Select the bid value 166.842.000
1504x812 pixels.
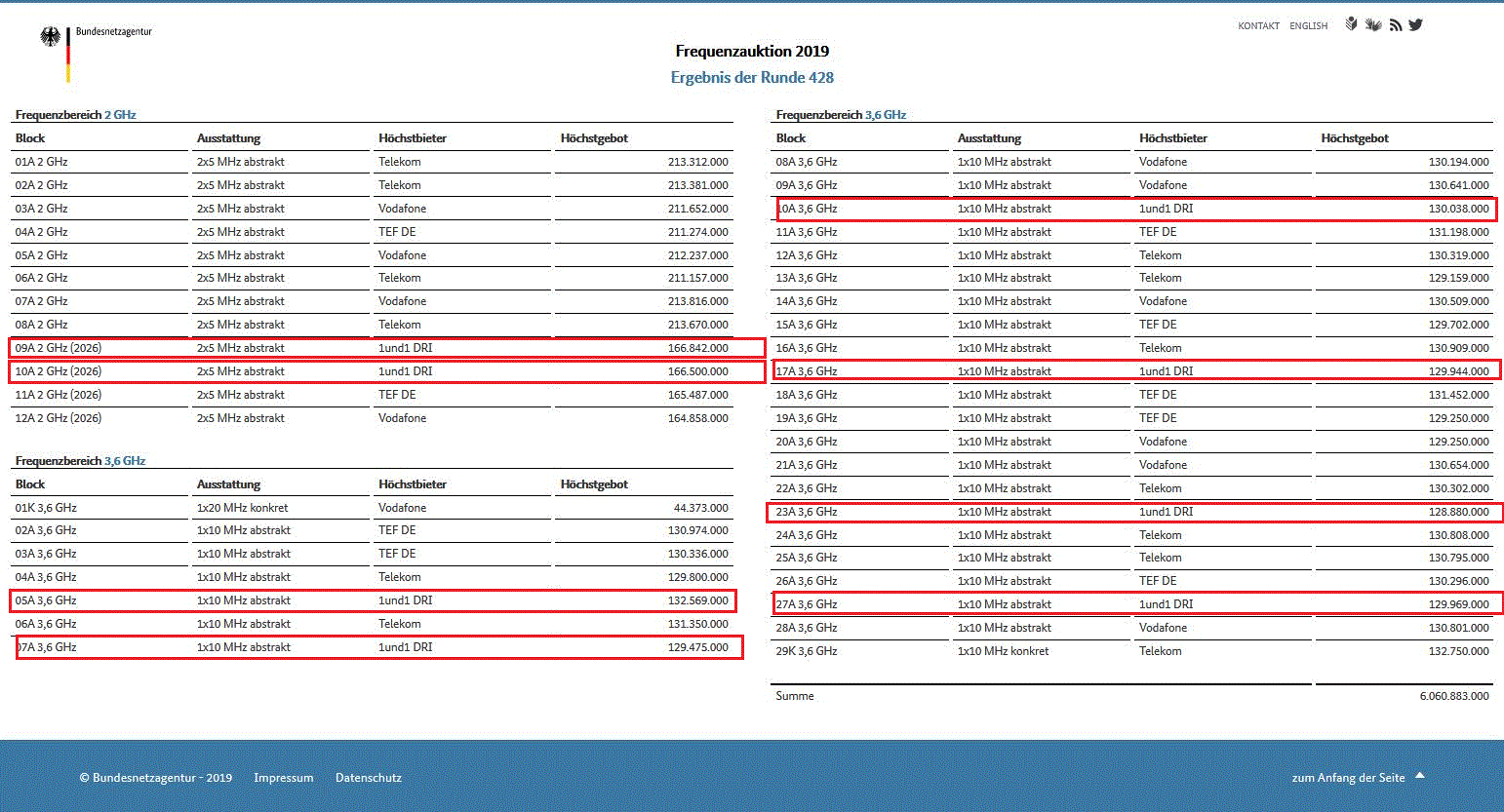(698, 348)
